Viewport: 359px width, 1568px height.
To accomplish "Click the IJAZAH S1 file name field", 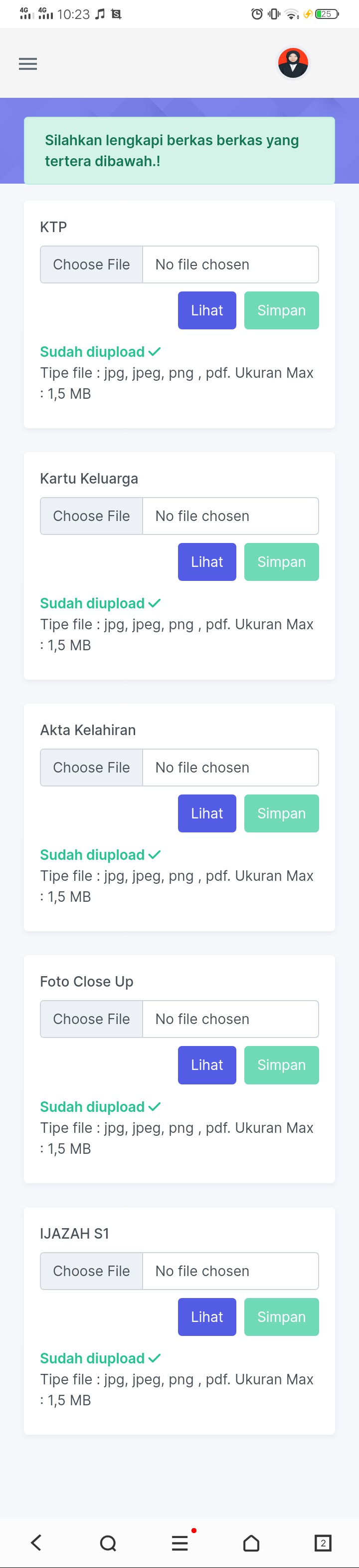I will tap(230, 1271).
